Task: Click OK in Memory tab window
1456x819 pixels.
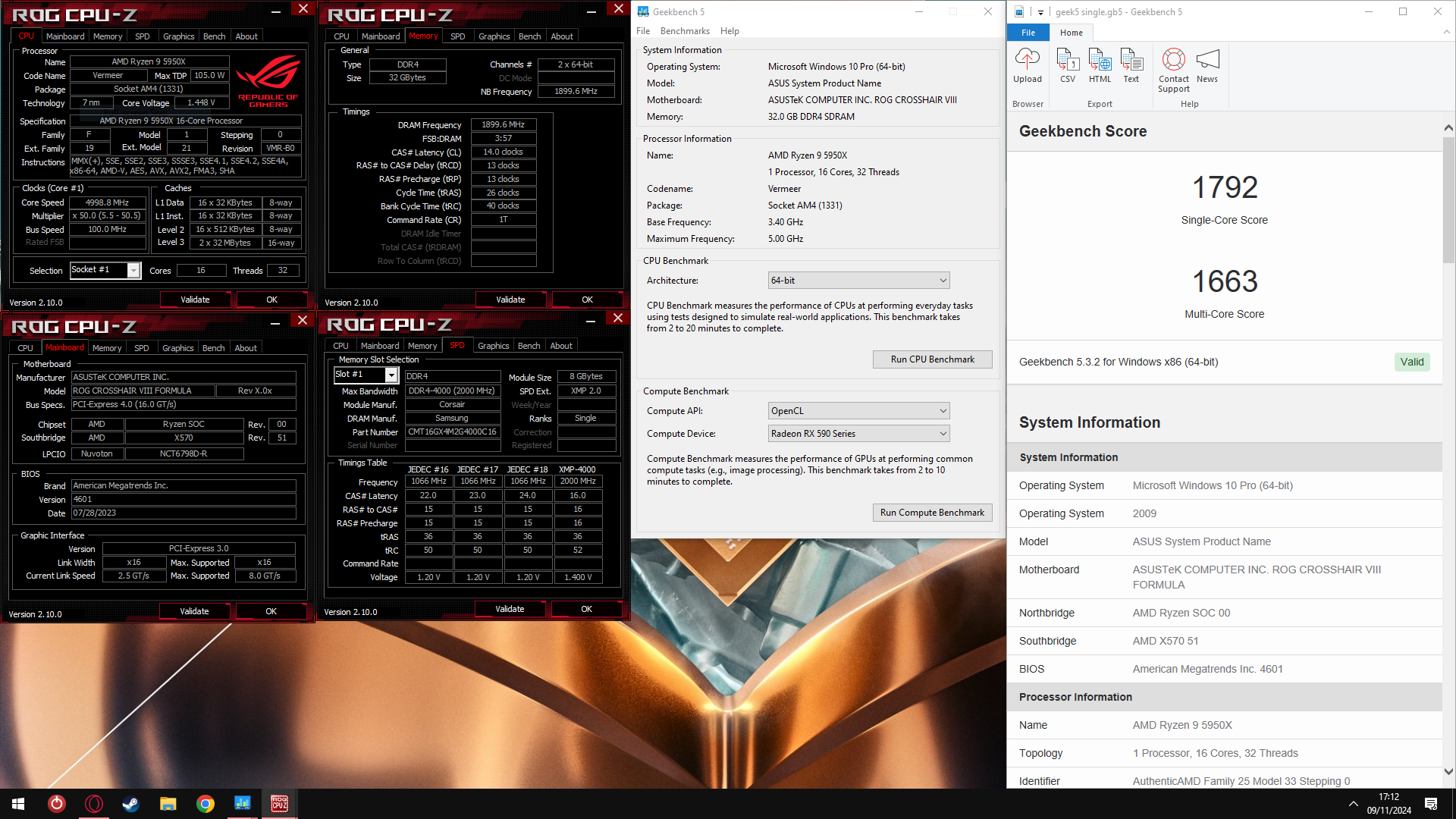Action: 587,300
